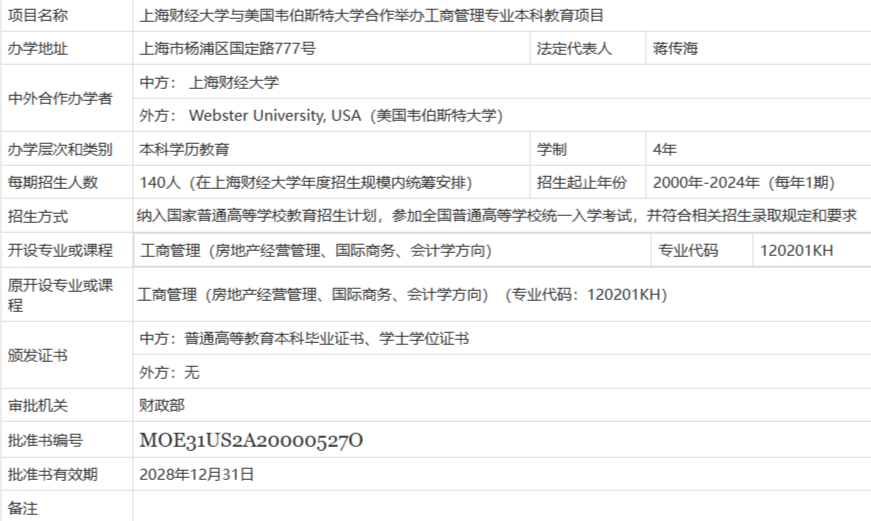Click the 办学地址 label
The height and width of the screenshot is (521, 871).
[x=38, y=49]
